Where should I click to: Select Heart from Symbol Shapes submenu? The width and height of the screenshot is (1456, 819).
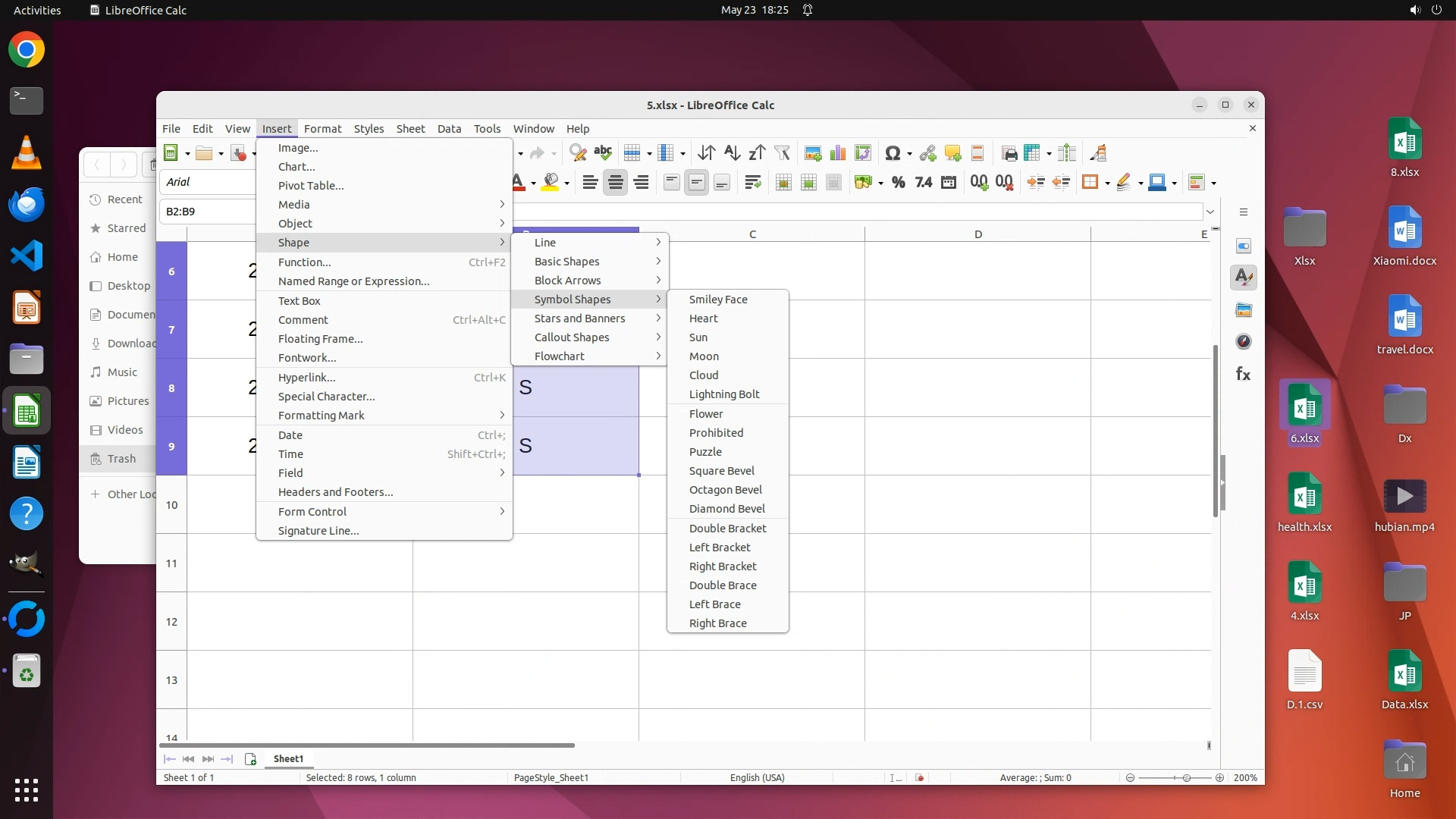pos(703,318)
